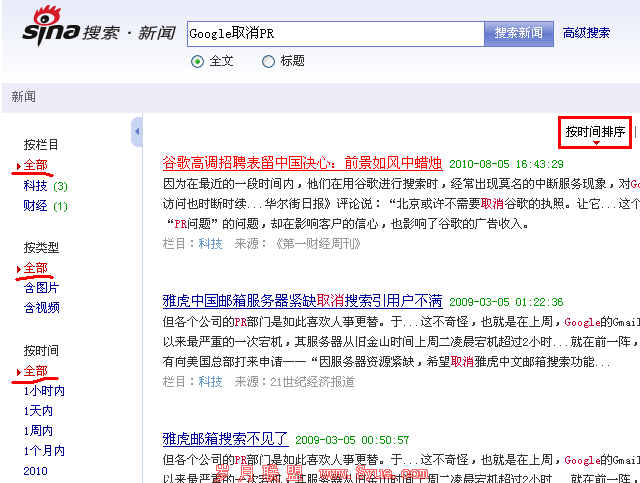Viewport: 640px width, 483px height.
Task: Click the 按栏目 heading
Action: tap(41, 145)
